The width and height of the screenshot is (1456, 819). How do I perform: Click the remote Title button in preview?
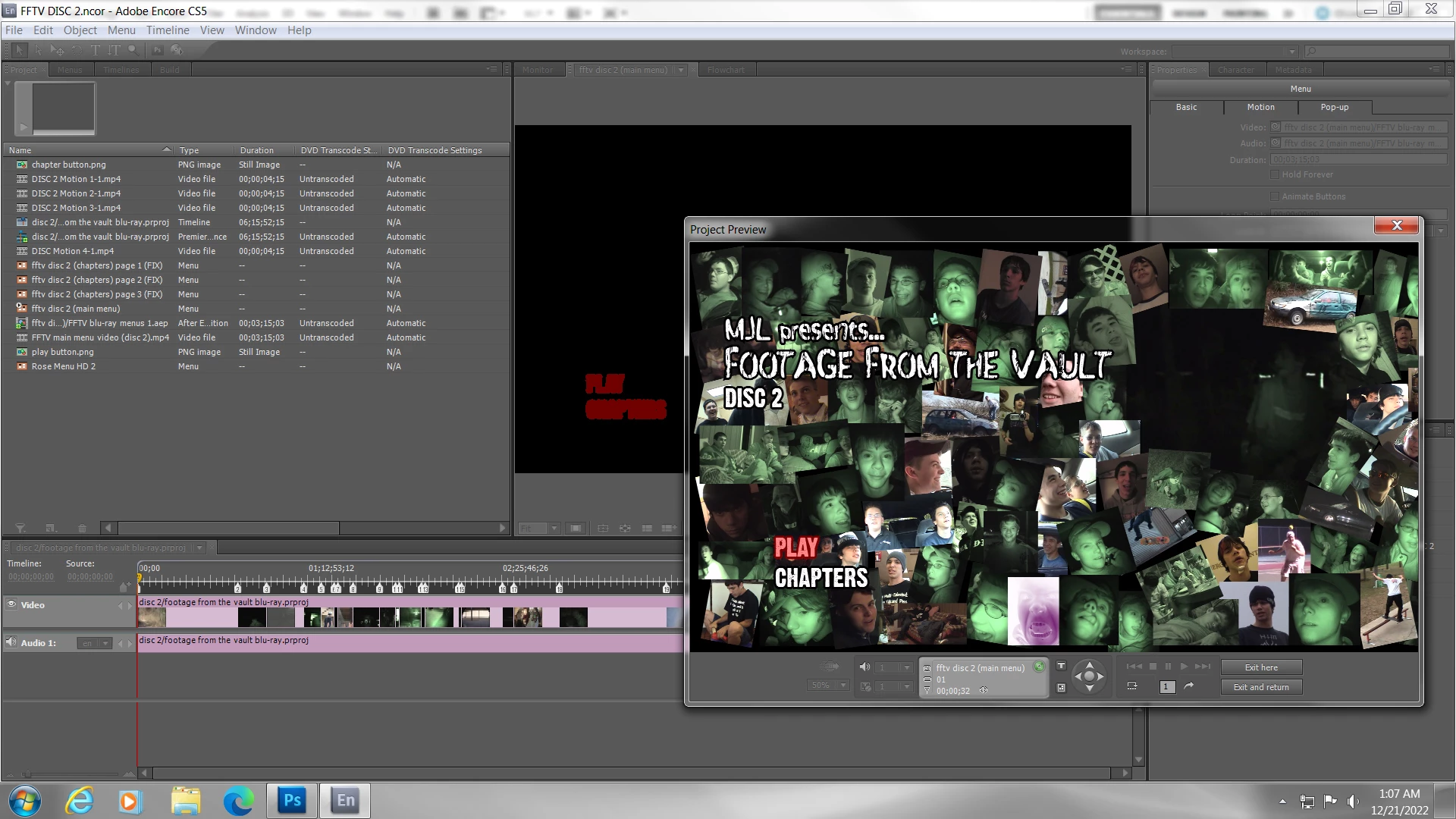[1061, 667]
